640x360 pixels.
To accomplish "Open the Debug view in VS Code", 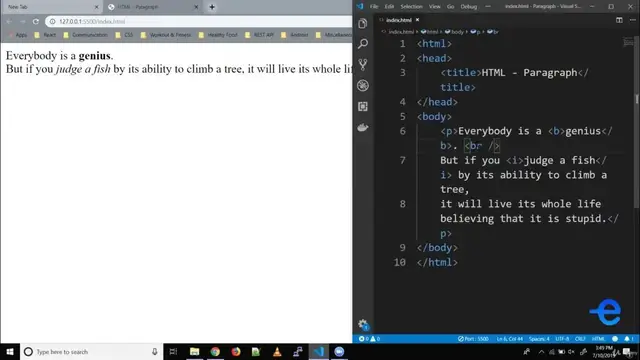I will (x=362, y=85).
